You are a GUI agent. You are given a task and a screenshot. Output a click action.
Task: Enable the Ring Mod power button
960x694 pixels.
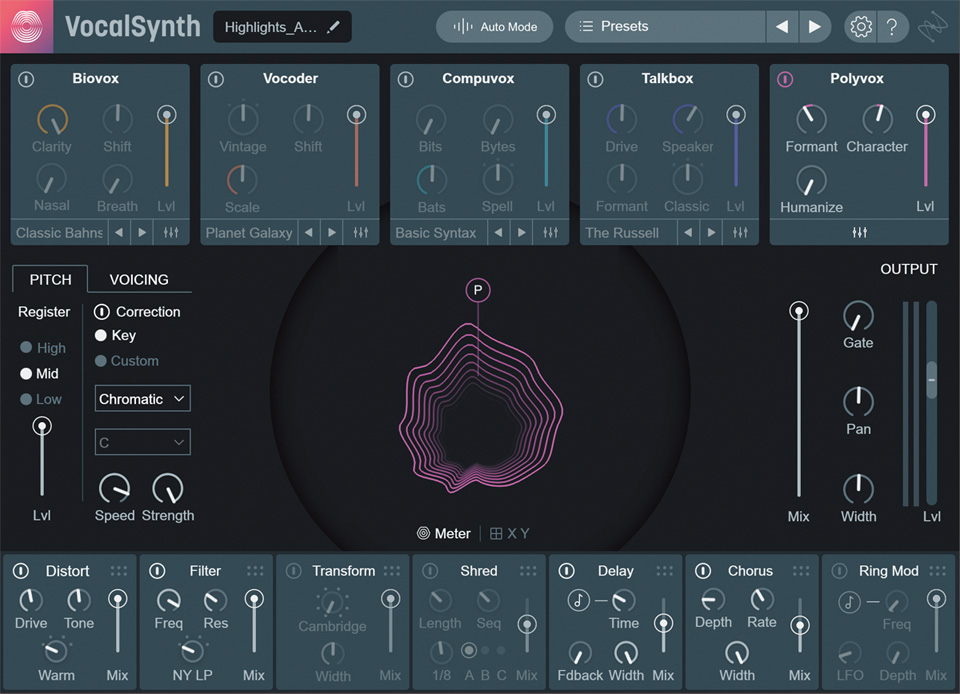(839, 571)
